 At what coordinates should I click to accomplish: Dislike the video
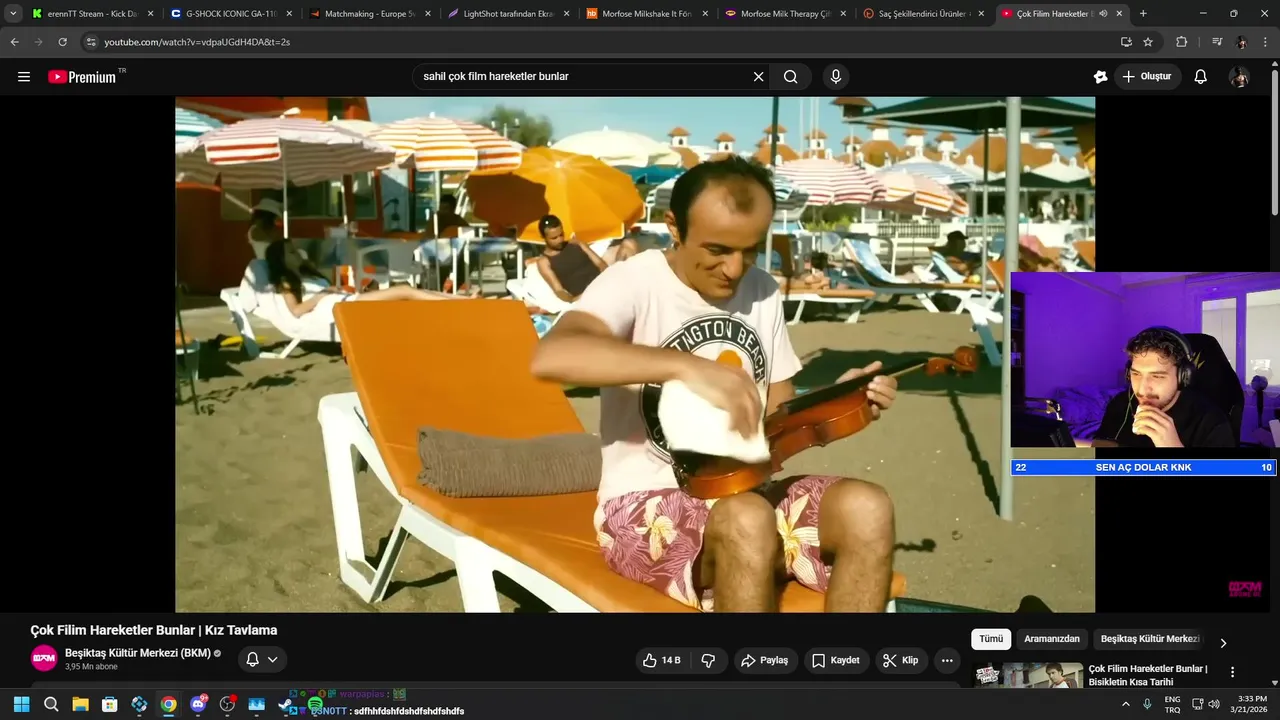(x=708, y=660)
